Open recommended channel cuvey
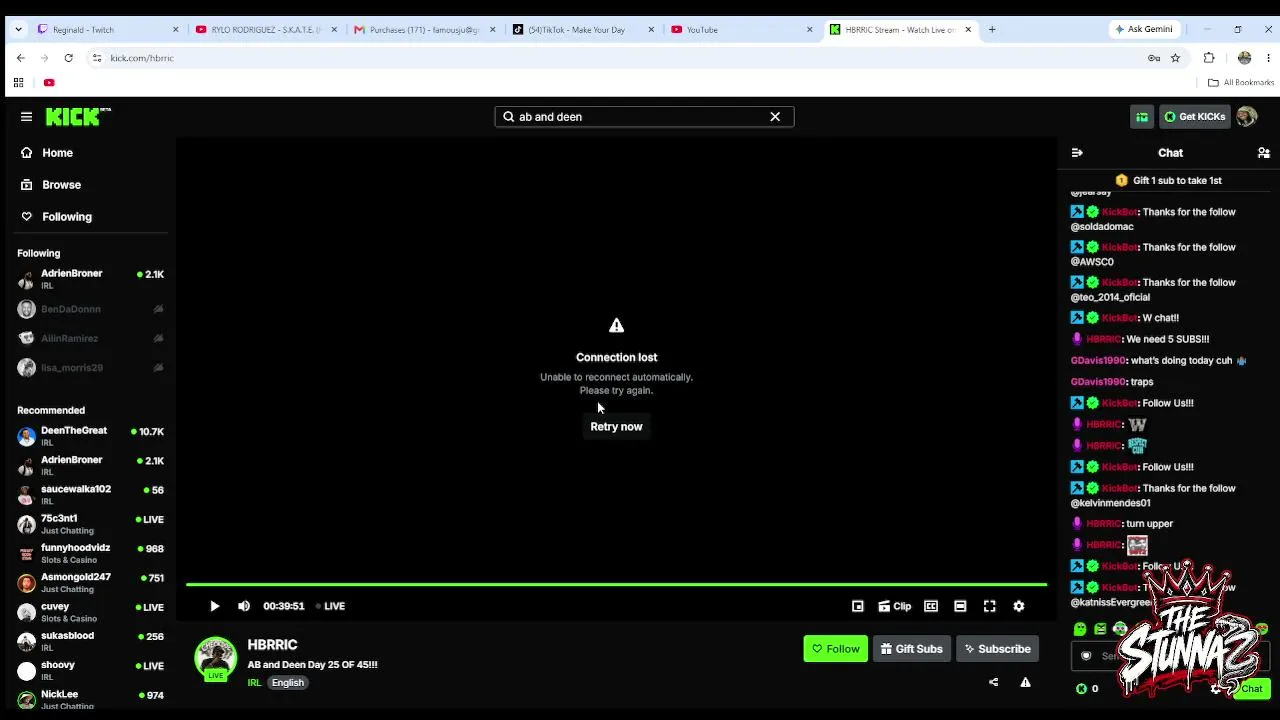Image resolution: width=1280 pixels, height=720 pixels. click(90, 611)
